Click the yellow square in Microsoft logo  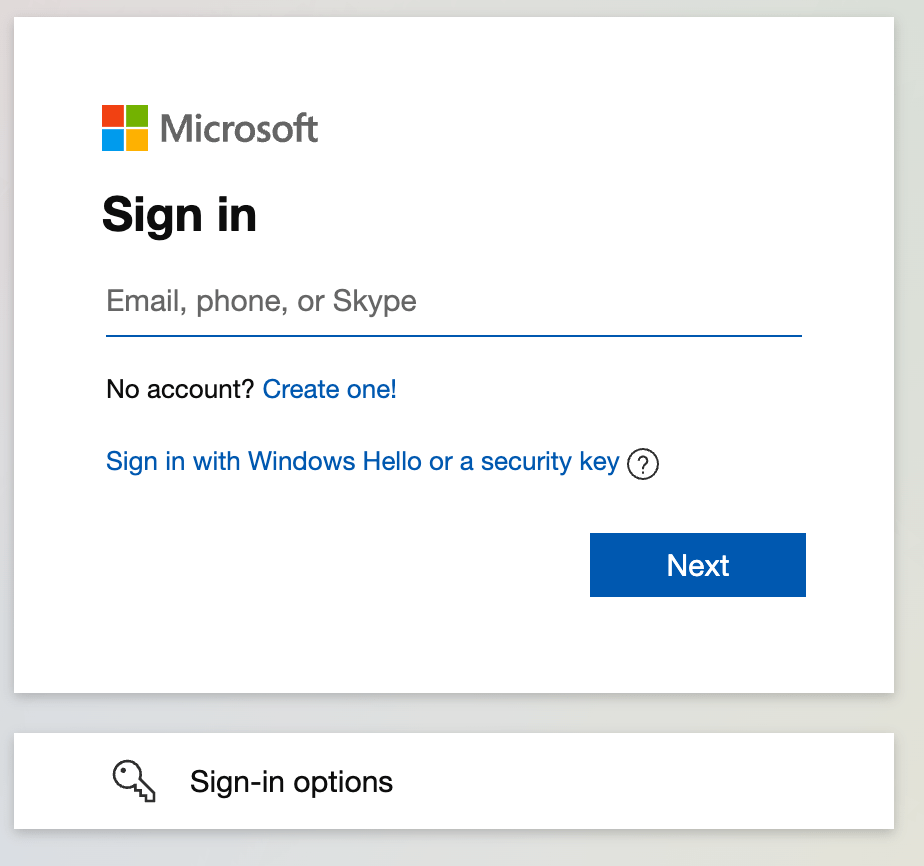[x=137, y=140]
